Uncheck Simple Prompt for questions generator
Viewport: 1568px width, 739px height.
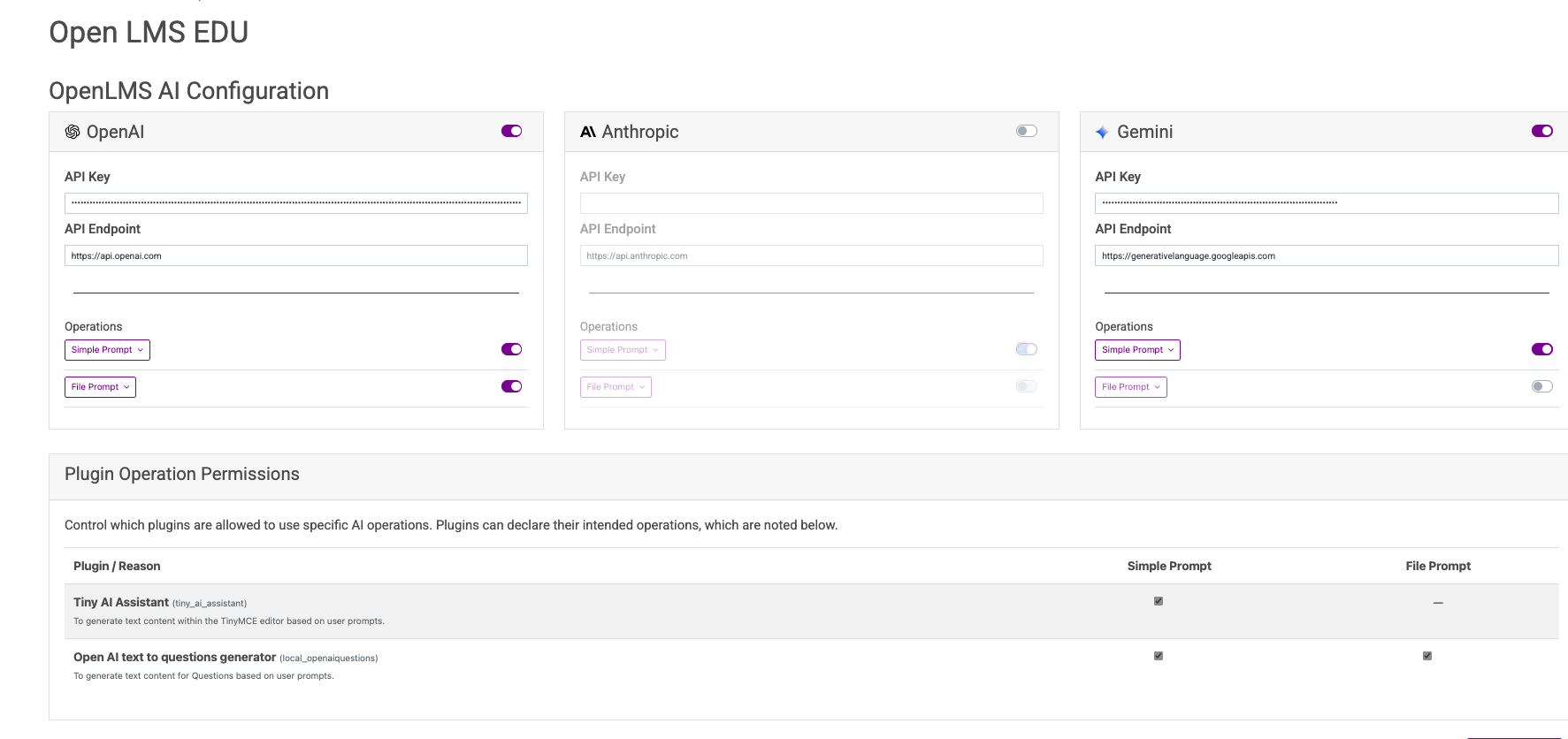coord(1159,656)
